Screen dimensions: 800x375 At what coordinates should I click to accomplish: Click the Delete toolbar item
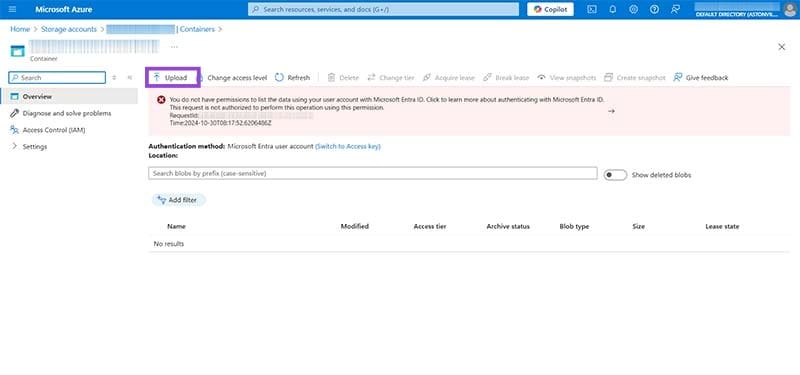pyautogui.click(x=343, y=78)
